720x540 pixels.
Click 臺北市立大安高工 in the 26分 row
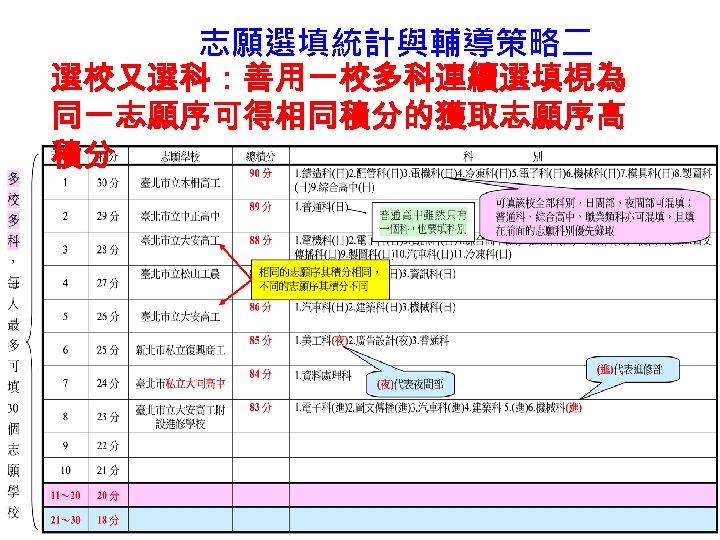pyautogui.click(x=180, y=316)
